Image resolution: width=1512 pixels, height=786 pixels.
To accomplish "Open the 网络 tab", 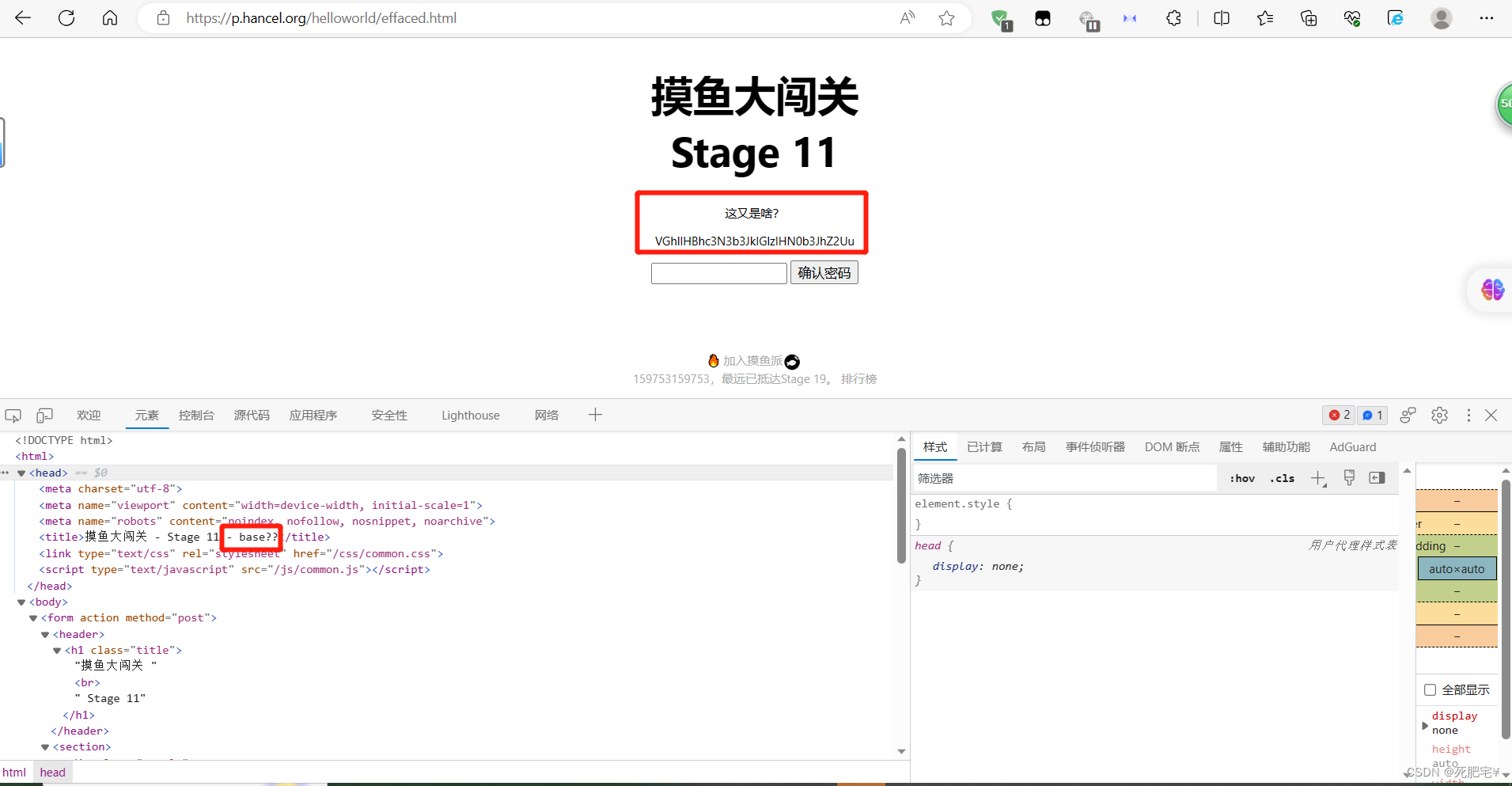I will pos(547,415).
